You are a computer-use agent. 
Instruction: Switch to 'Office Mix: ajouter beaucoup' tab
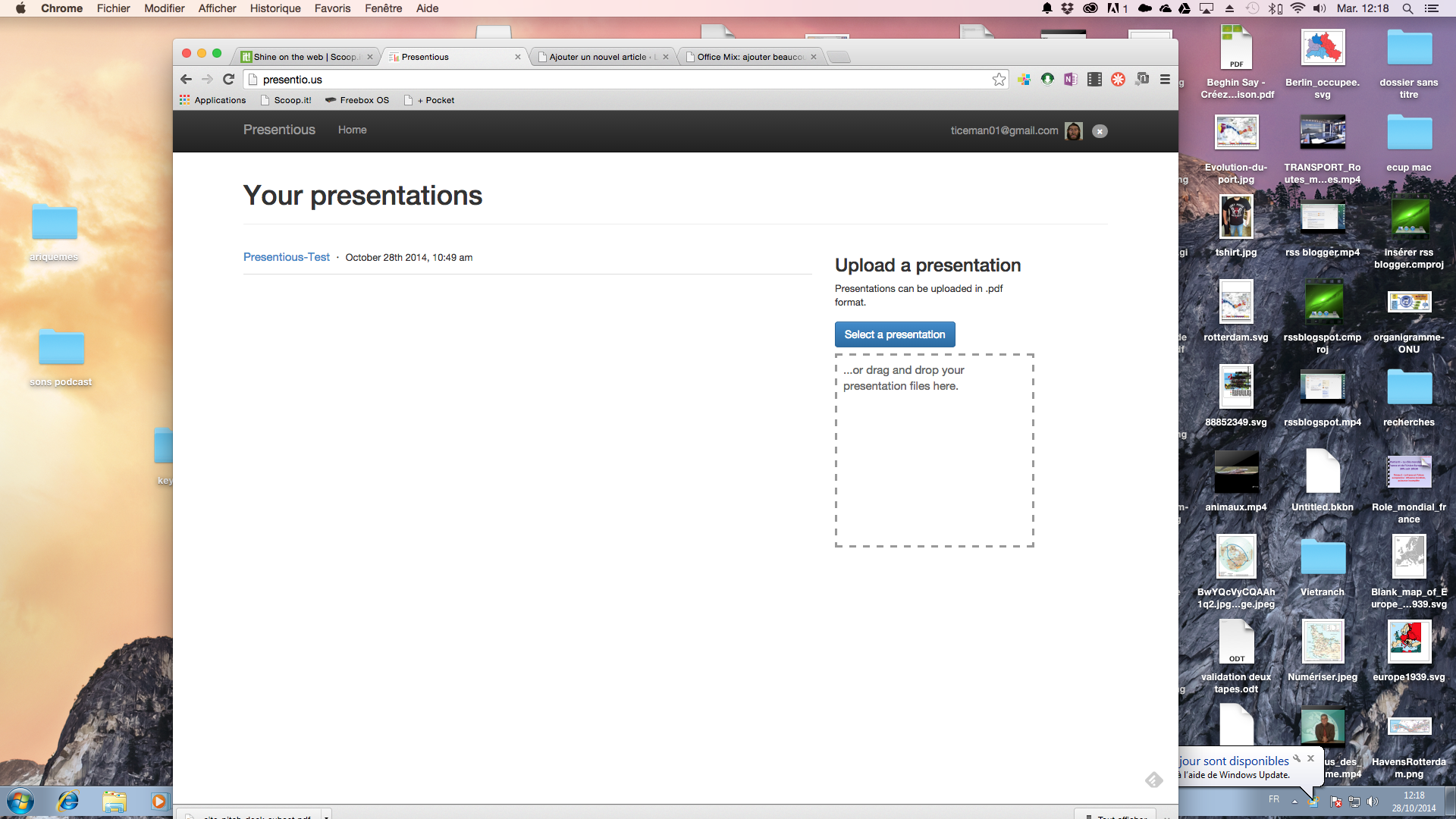click(751, 57)
